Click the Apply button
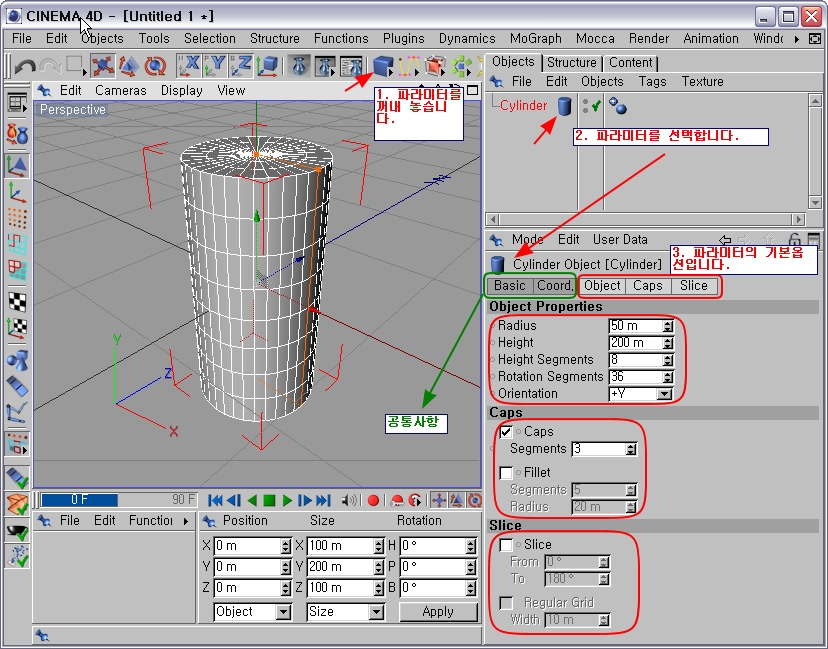The width and height of the screenshot is (828, 649). pos(438,612)
